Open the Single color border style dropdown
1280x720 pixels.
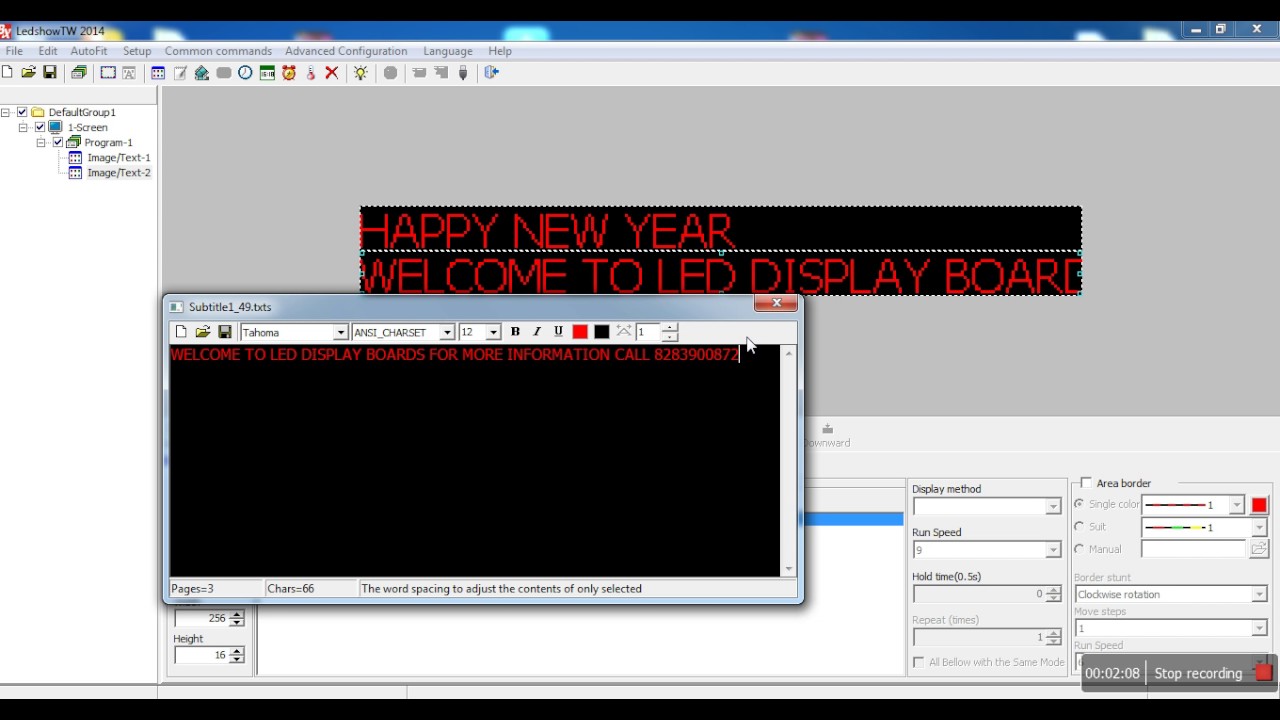click(x=1236, y=505)
